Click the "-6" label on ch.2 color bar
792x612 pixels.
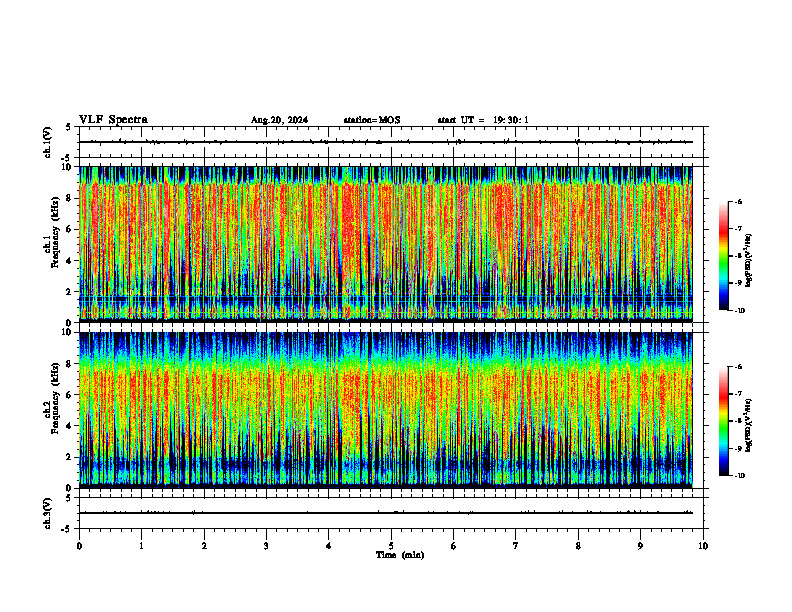739,367
